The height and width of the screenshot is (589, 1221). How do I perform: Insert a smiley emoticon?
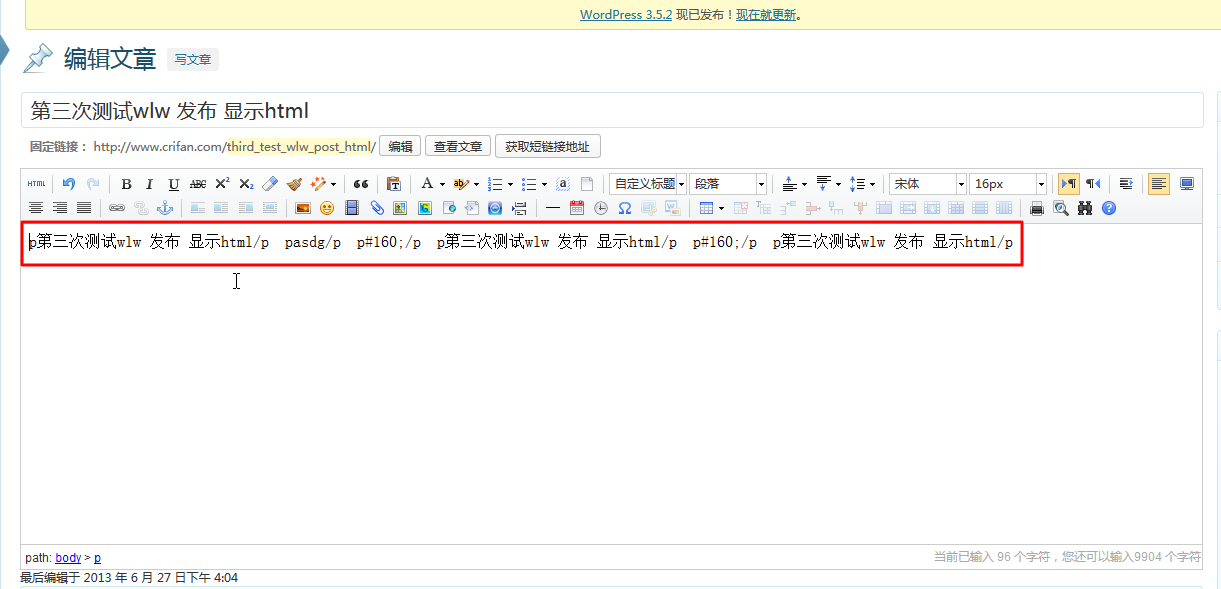[327, 208]
